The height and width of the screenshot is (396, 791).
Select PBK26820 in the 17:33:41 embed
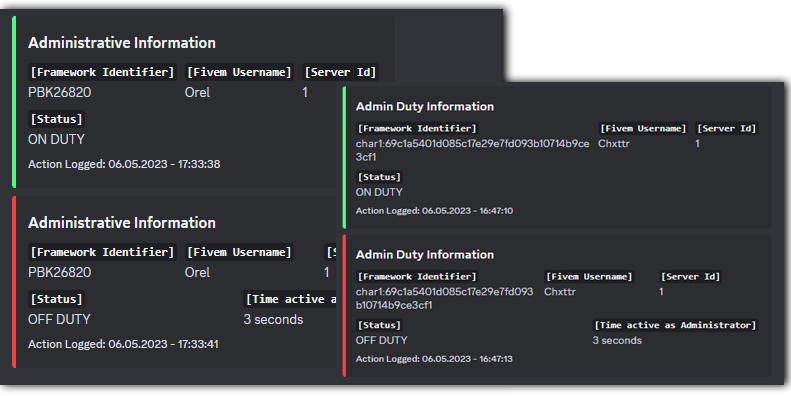tap(60, 272)
